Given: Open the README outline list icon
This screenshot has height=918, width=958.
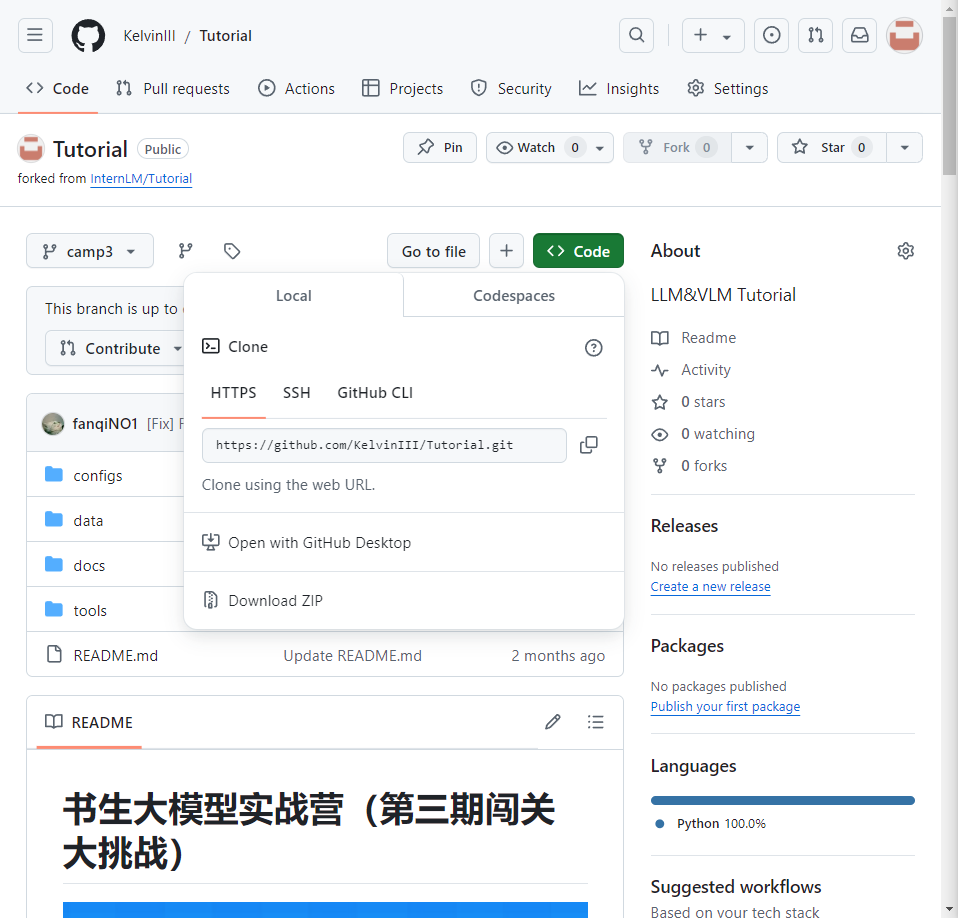Looking at the screenshot, I should 595,722.
